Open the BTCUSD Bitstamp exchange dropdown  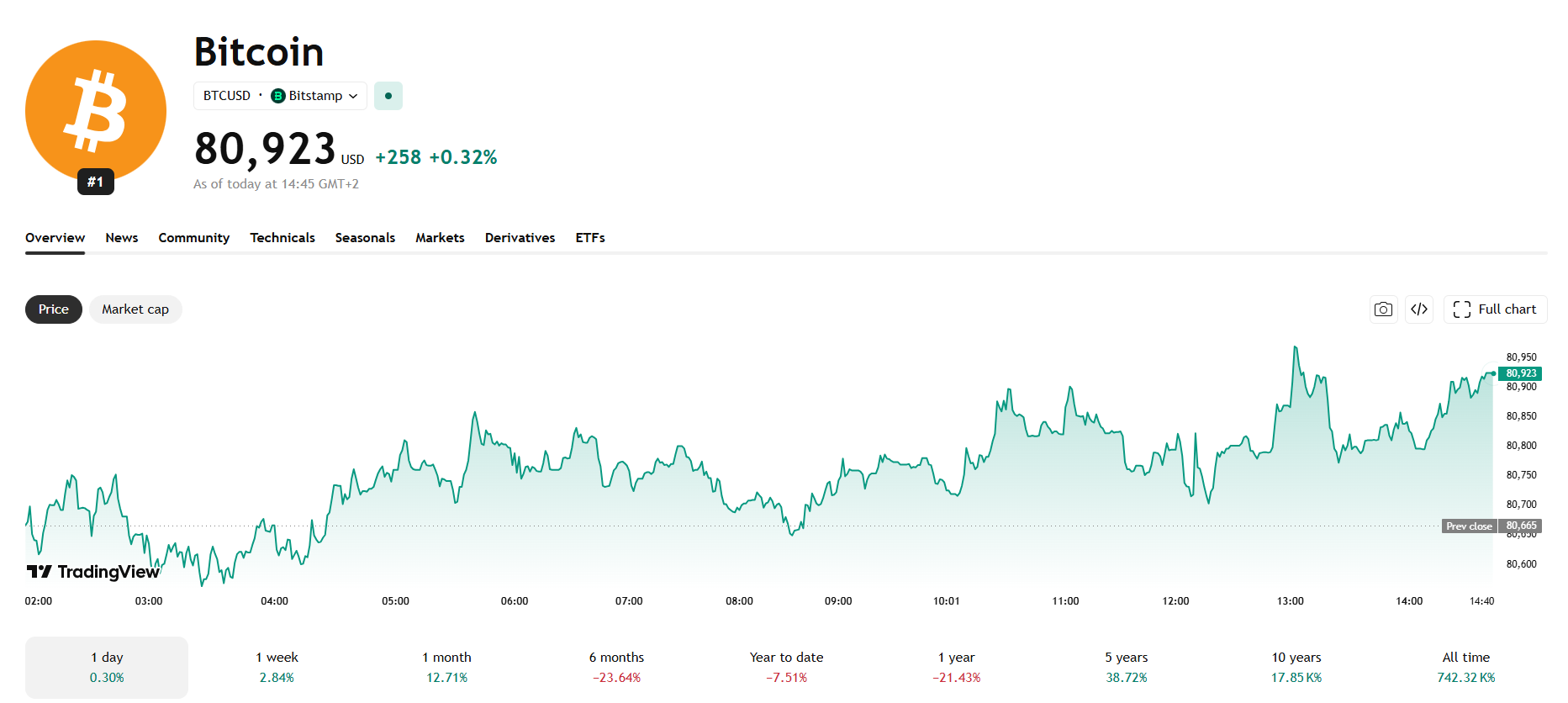pyautogui.click(x=280, y=96)
